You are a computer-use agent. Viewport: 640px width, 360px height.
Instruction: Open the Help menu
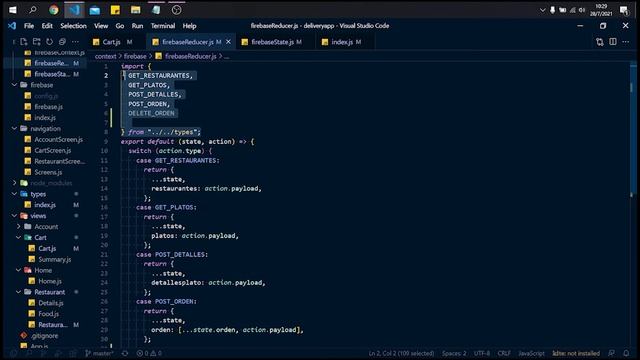[x=189, y=26]
